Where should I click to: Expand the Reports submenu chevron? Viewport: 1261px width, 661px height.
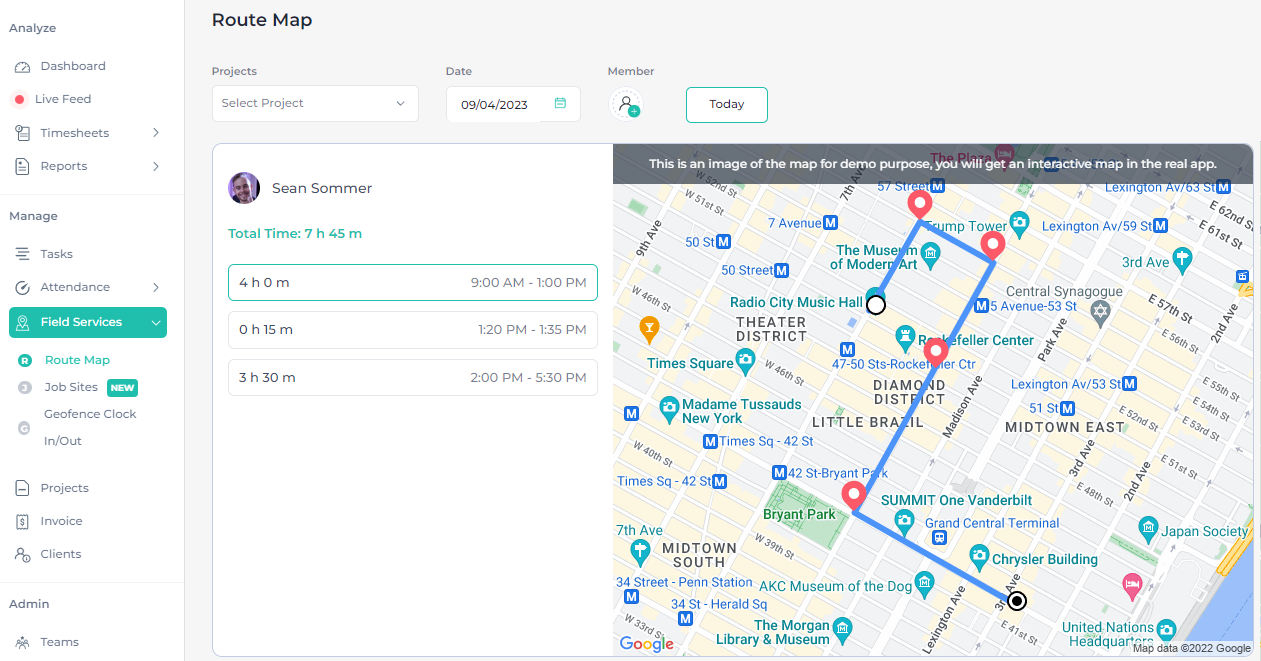[156, 166]
